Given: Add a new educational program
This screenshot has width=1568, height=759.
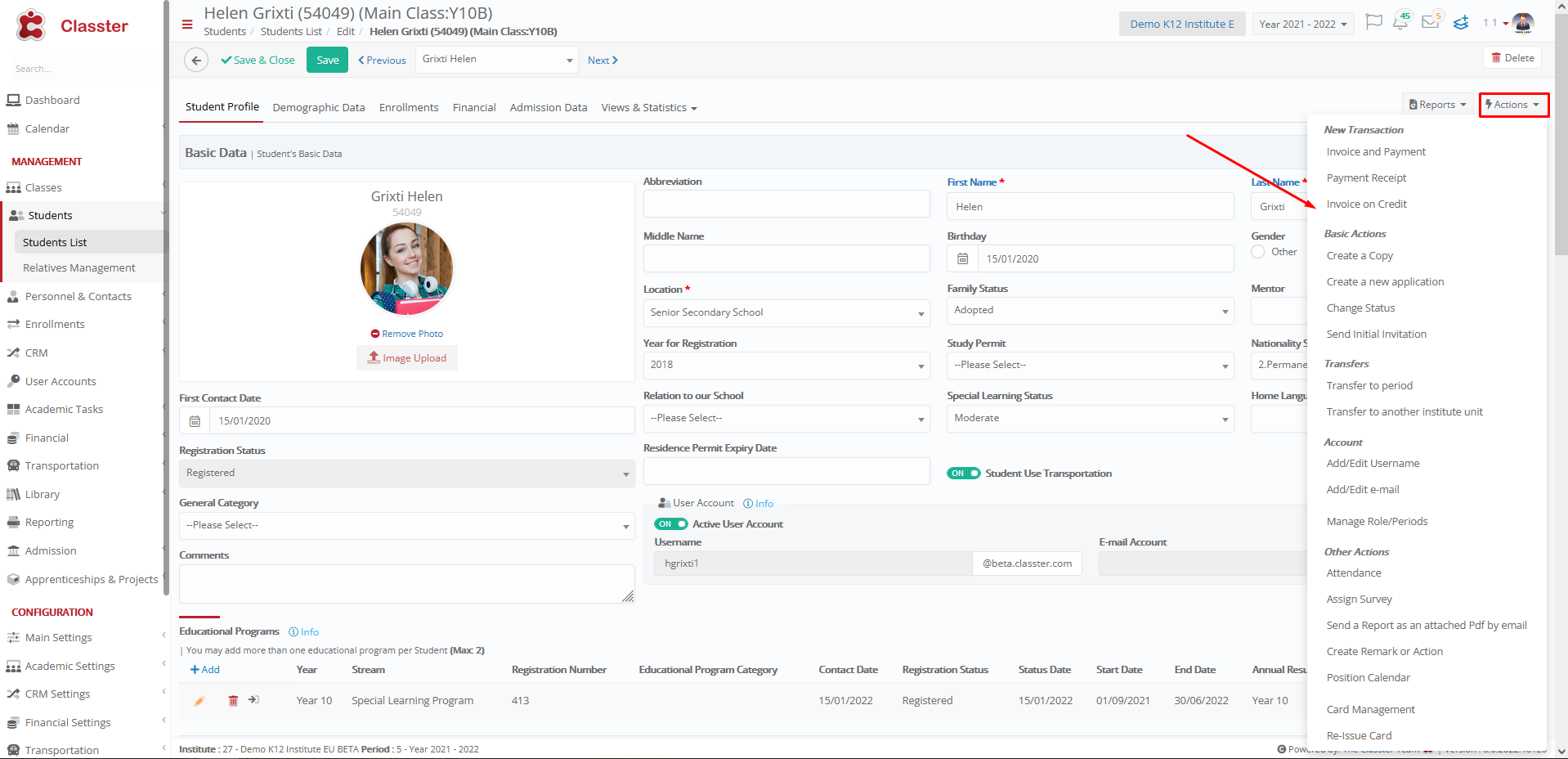Looking at the screenshot, I should pyautogui.click(x=204, y=669).
